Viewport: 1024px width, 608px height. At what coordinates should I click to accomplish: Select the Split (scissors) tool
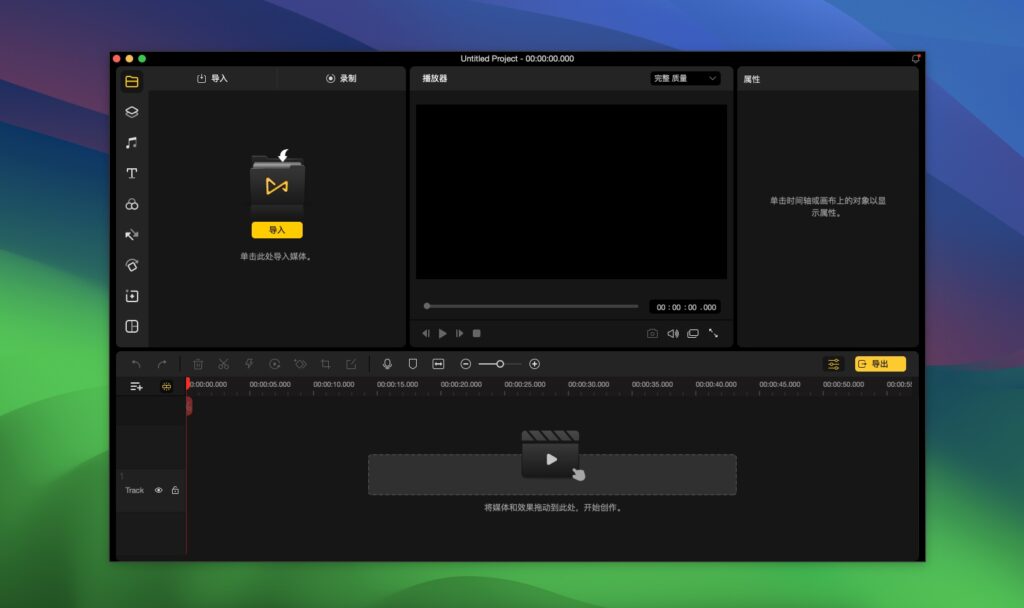point(223,364)
